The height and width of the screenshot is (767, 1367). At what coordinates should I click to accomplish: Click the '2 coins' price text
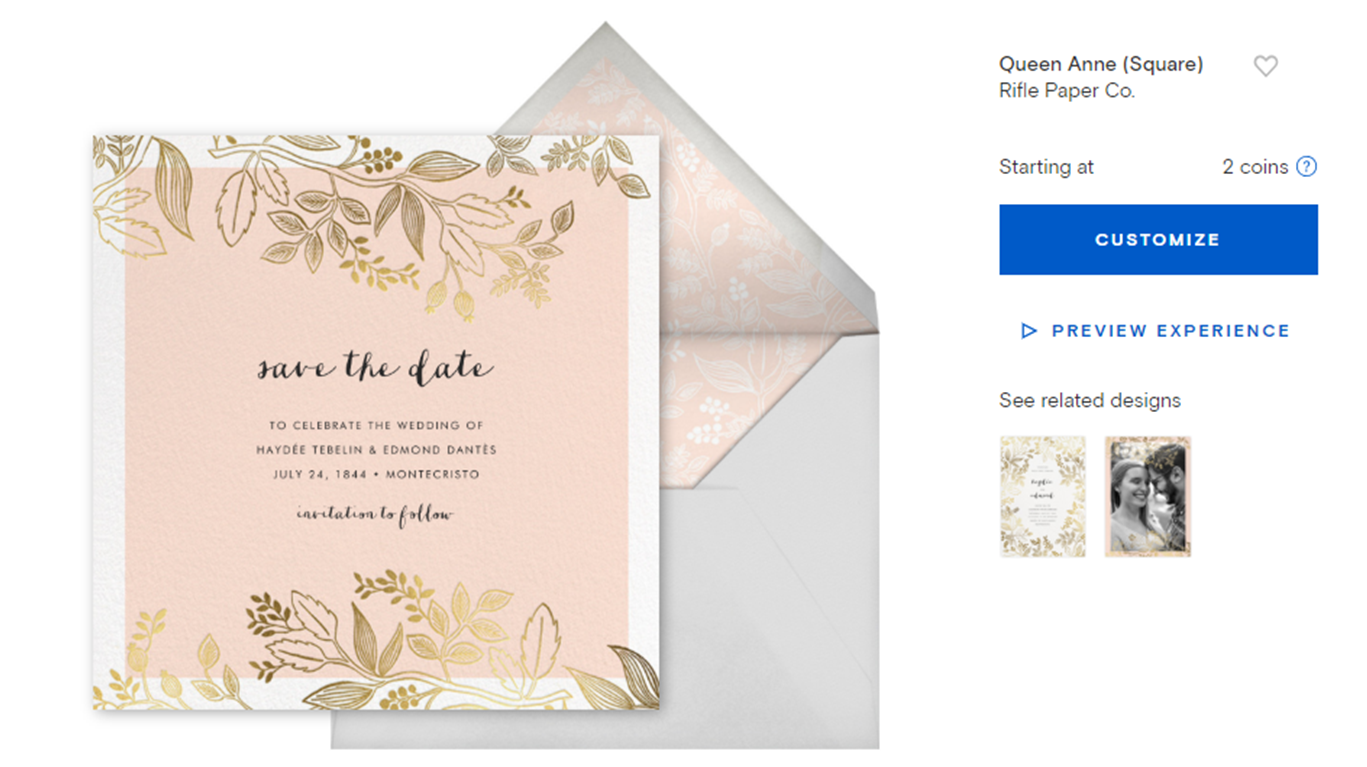[1255, 167]
